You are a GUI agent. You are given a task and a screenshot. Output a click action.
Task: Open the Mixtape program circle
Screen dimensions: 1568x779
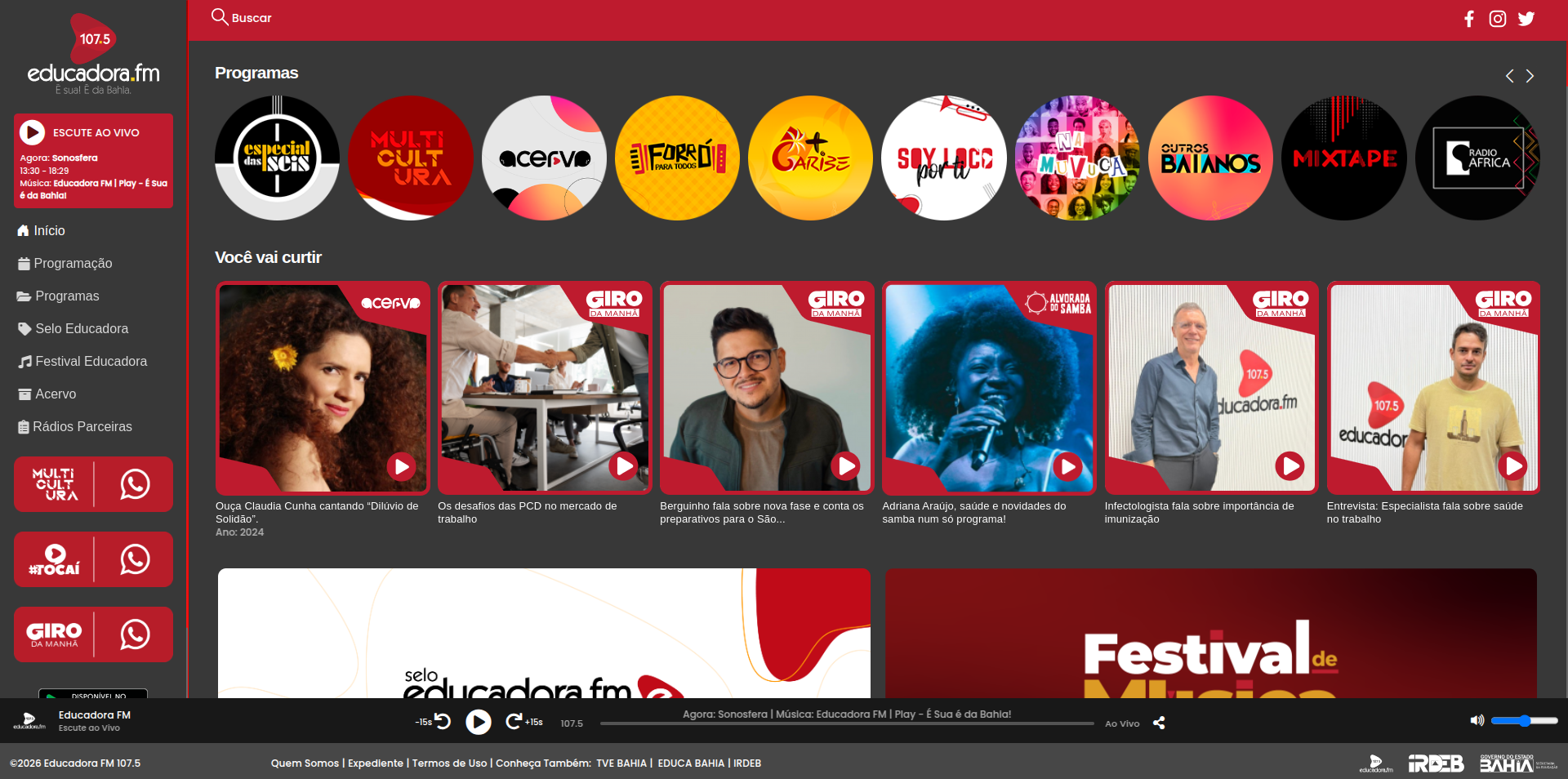coord(1344,158)
